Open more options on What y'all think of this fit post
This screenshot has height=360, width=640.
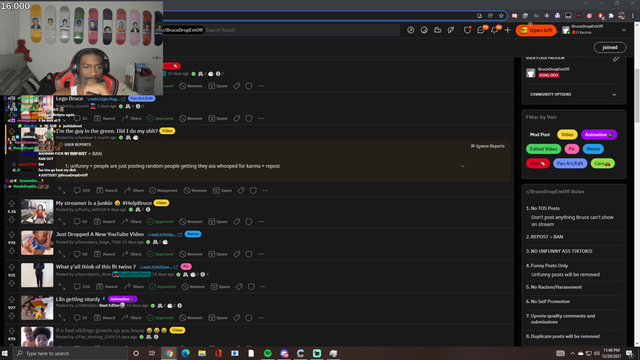(x=263, y=287)
